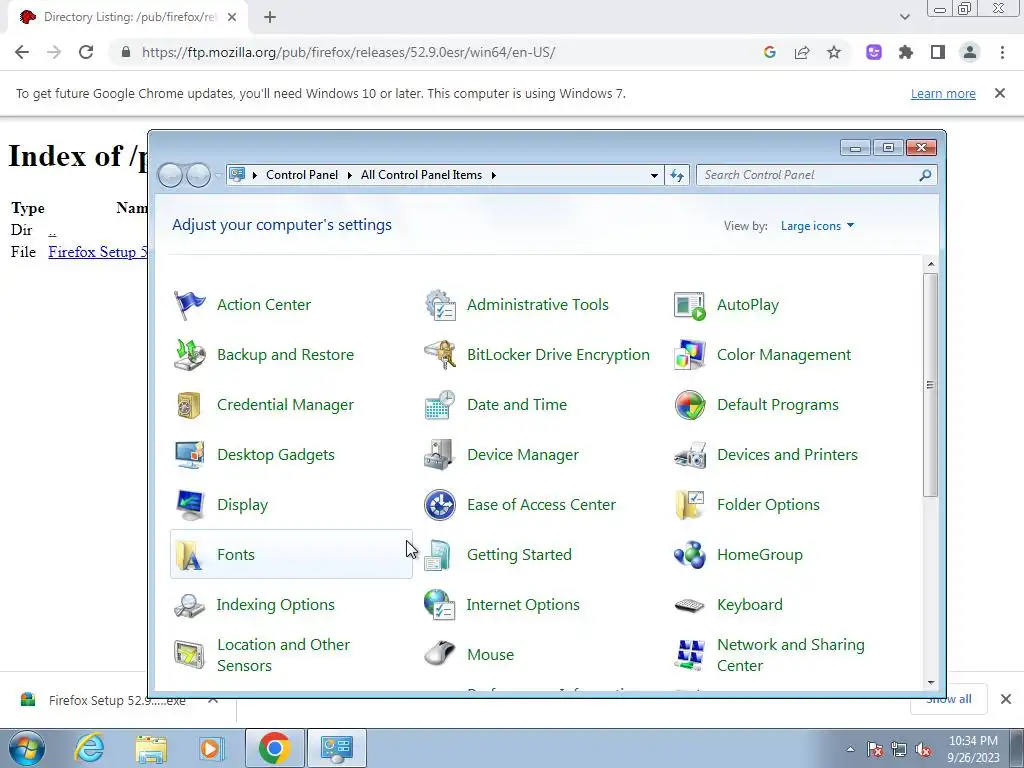
Task: Expand the arrow after Control Panel breadcrumb
Action: (349, 175)
